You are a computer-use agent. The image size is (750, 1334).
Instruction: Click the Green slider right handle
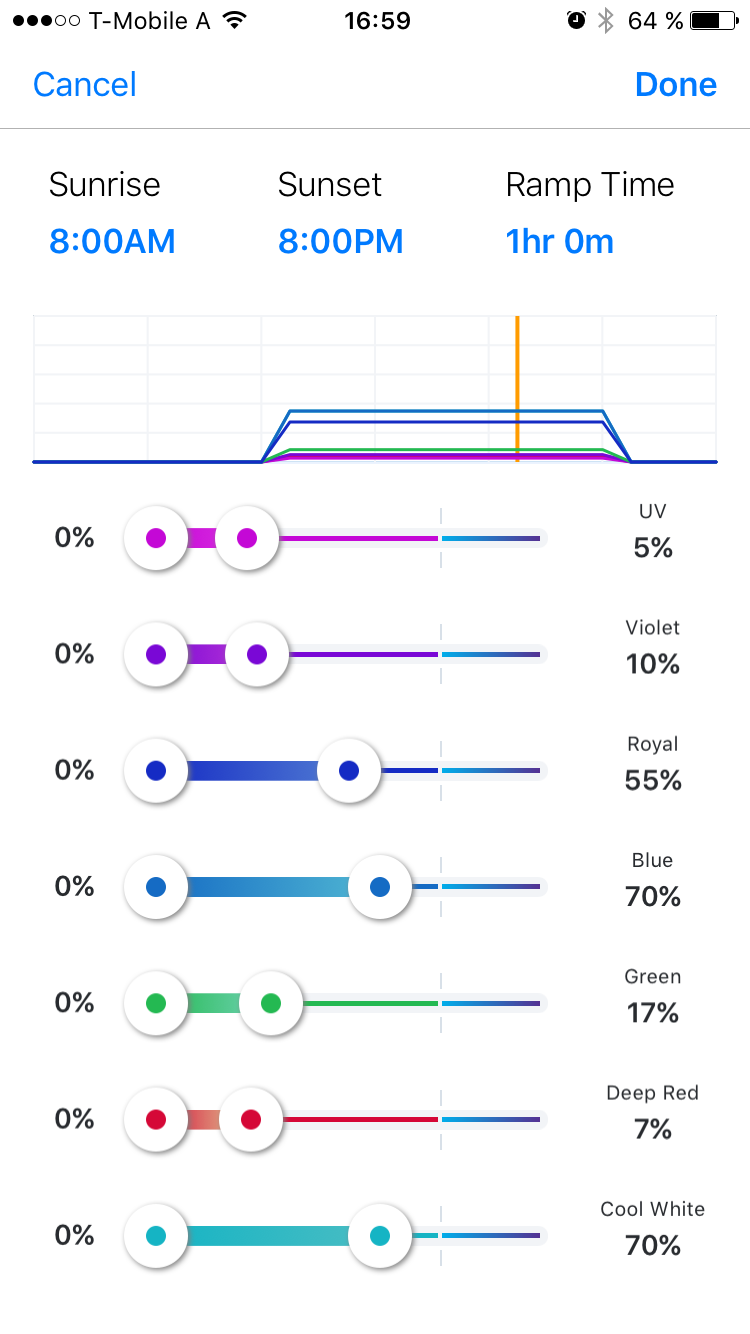tap(271, 1003)
